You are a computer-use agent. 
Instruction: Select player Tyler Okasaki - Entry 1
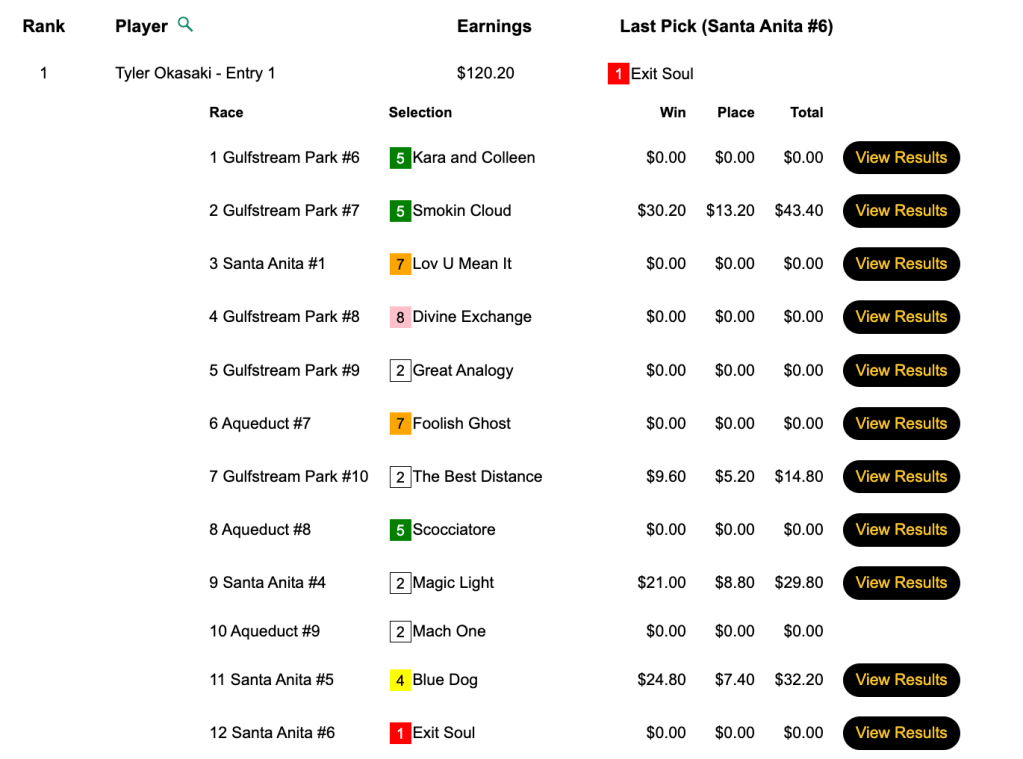pyautogui.click(x=195, y=74)
